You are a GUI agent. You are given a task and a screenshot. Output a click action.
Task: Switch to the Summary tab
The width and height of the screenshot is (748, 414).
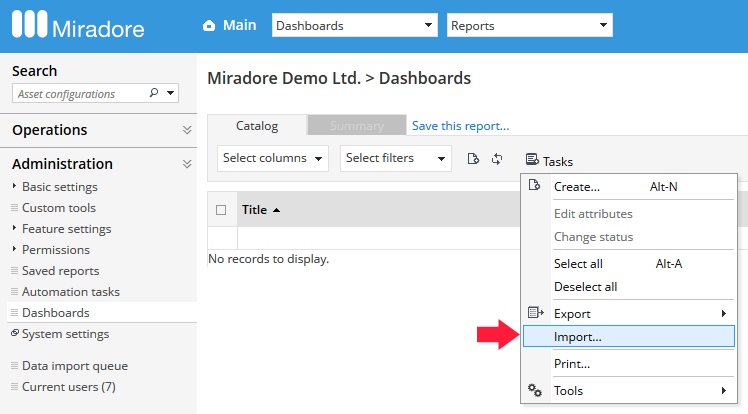(357, 125)
